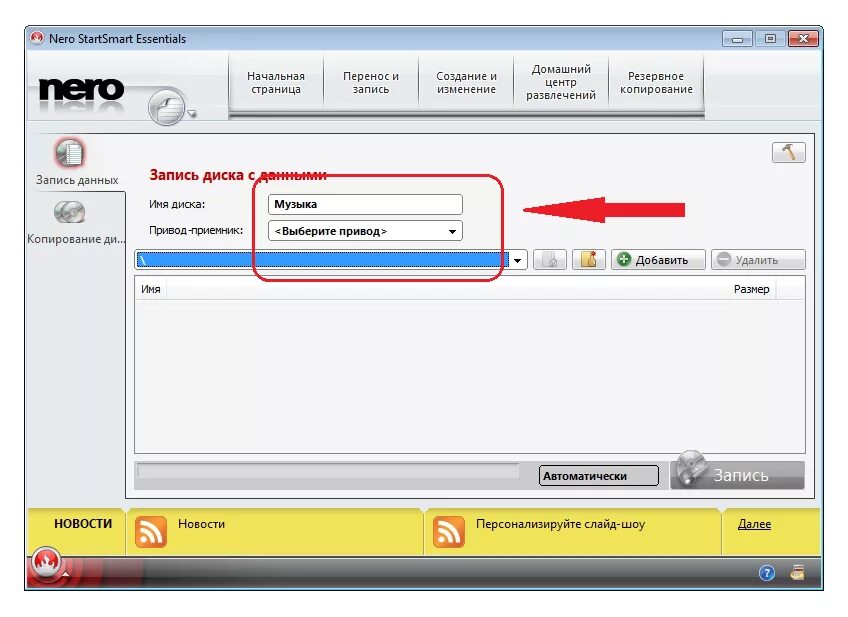Image resolution: width=848 pixels, height=617 pixels.
Task: Click the highlighted path field
Action: point(322,260)
